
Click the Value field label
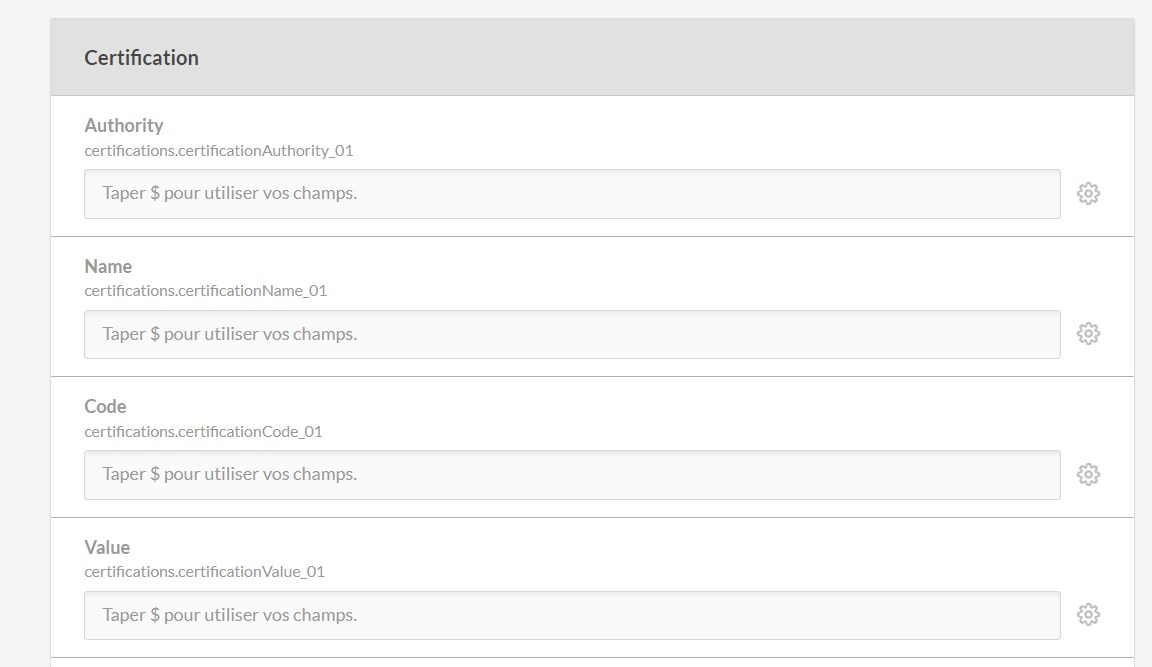(x=107, y=547)
